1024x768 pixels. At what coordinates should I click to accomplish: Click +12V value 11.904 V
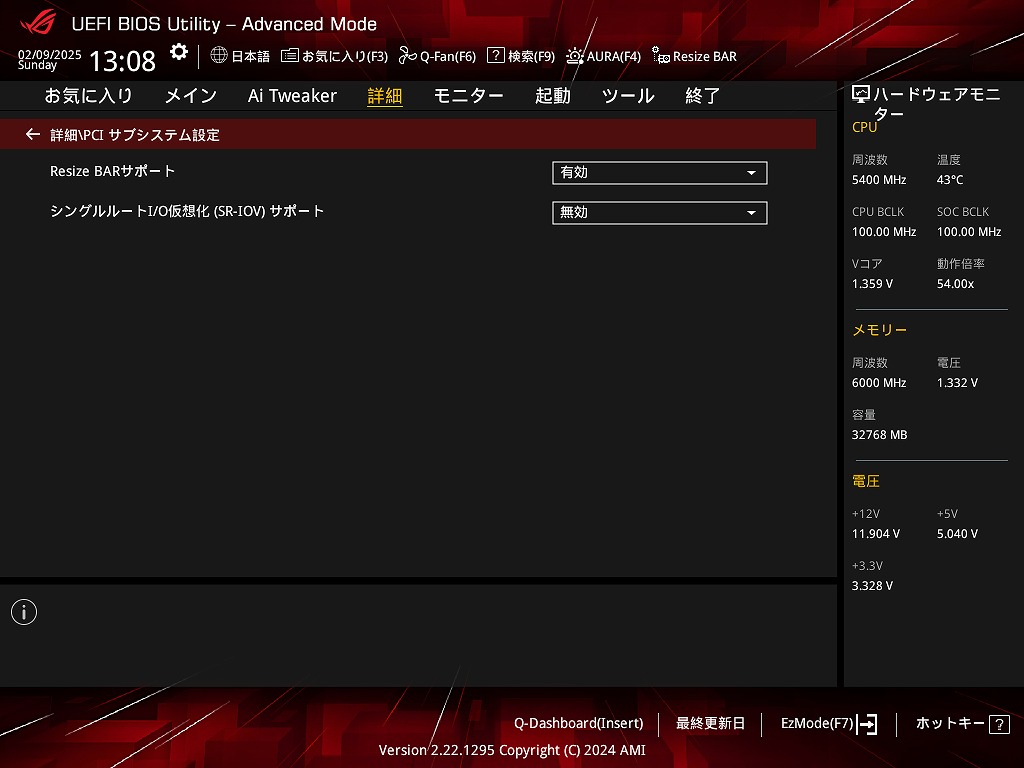(876, 534)
